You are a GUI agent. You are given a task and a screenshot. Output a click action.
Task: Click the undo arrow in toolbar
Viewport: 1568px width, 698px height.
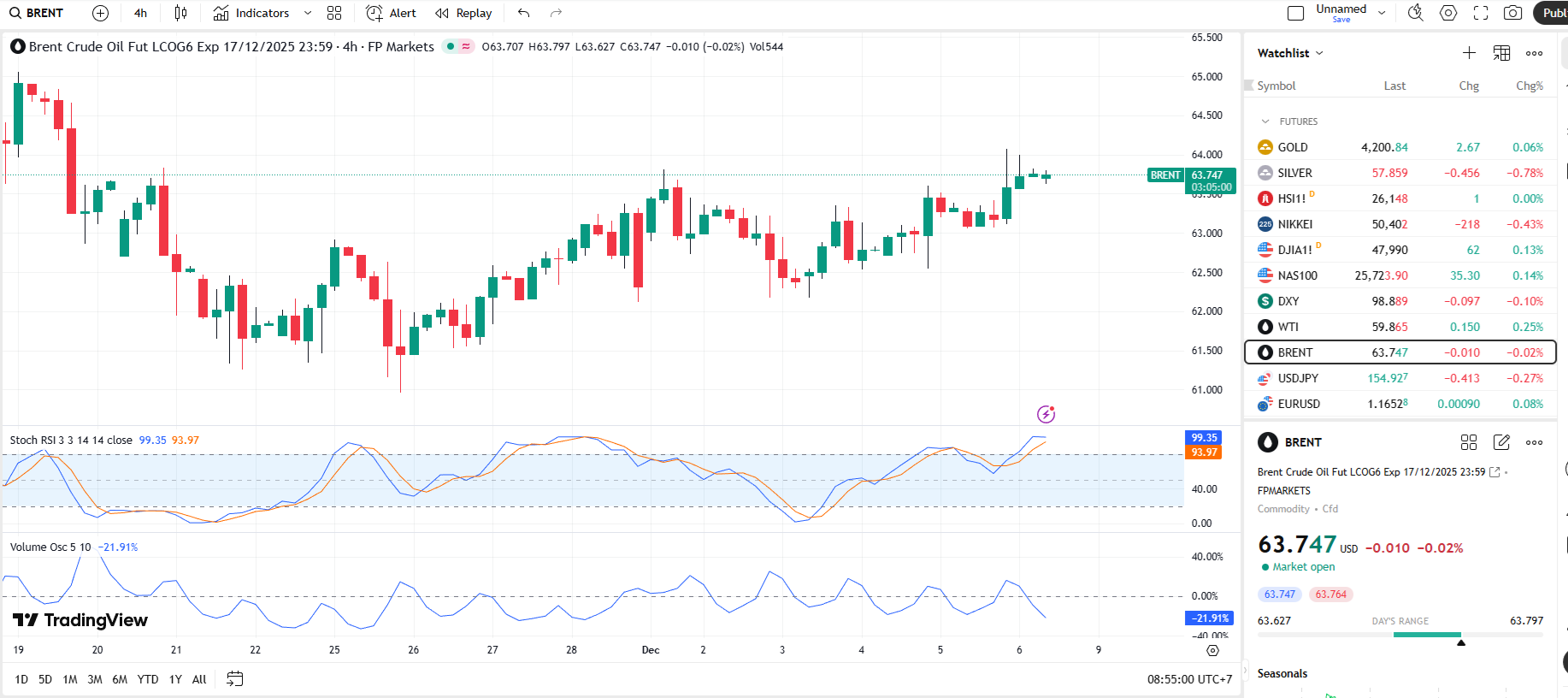[524, 13]
